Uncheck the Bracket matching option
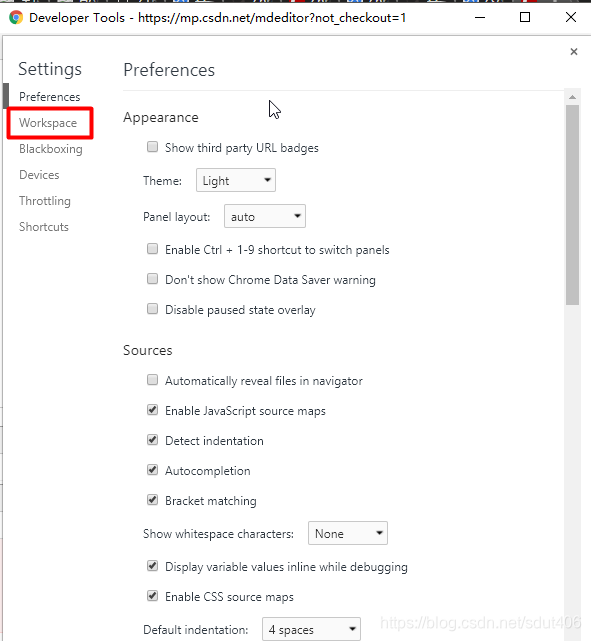591x641 pixels. tap(152, 500)
